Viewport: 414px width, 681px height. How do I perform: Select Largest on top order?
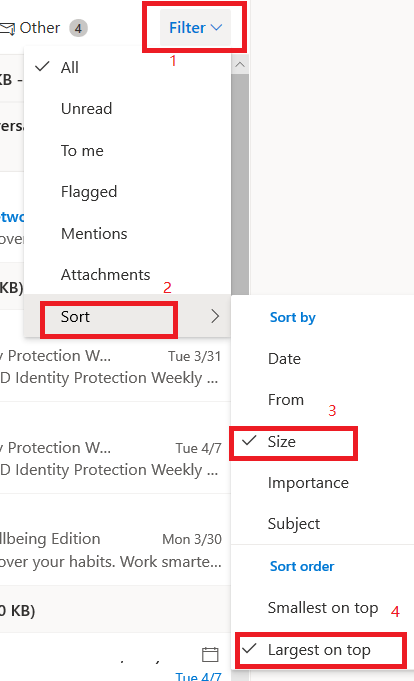pos(322,650)
